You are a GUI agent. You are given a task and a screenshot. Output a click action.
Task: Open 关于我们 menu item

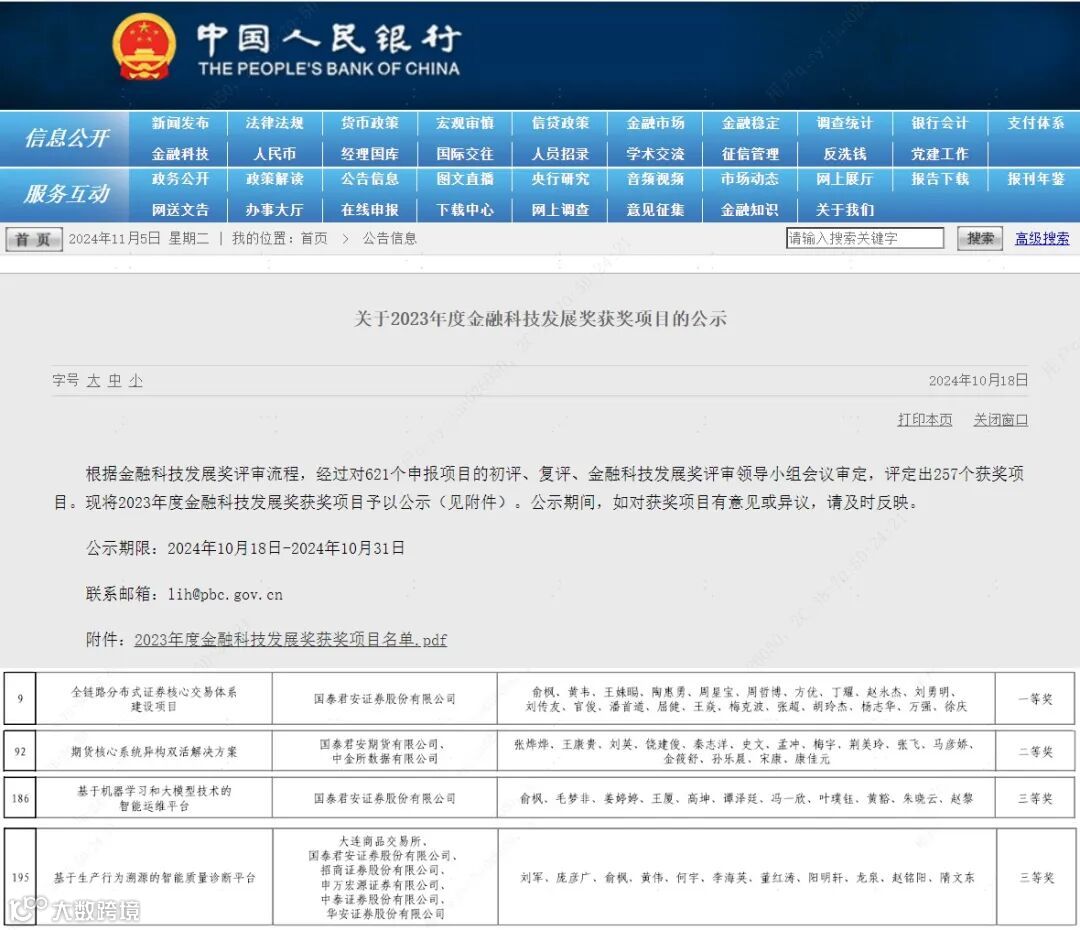pyautogui.click(x=845, y=209)
